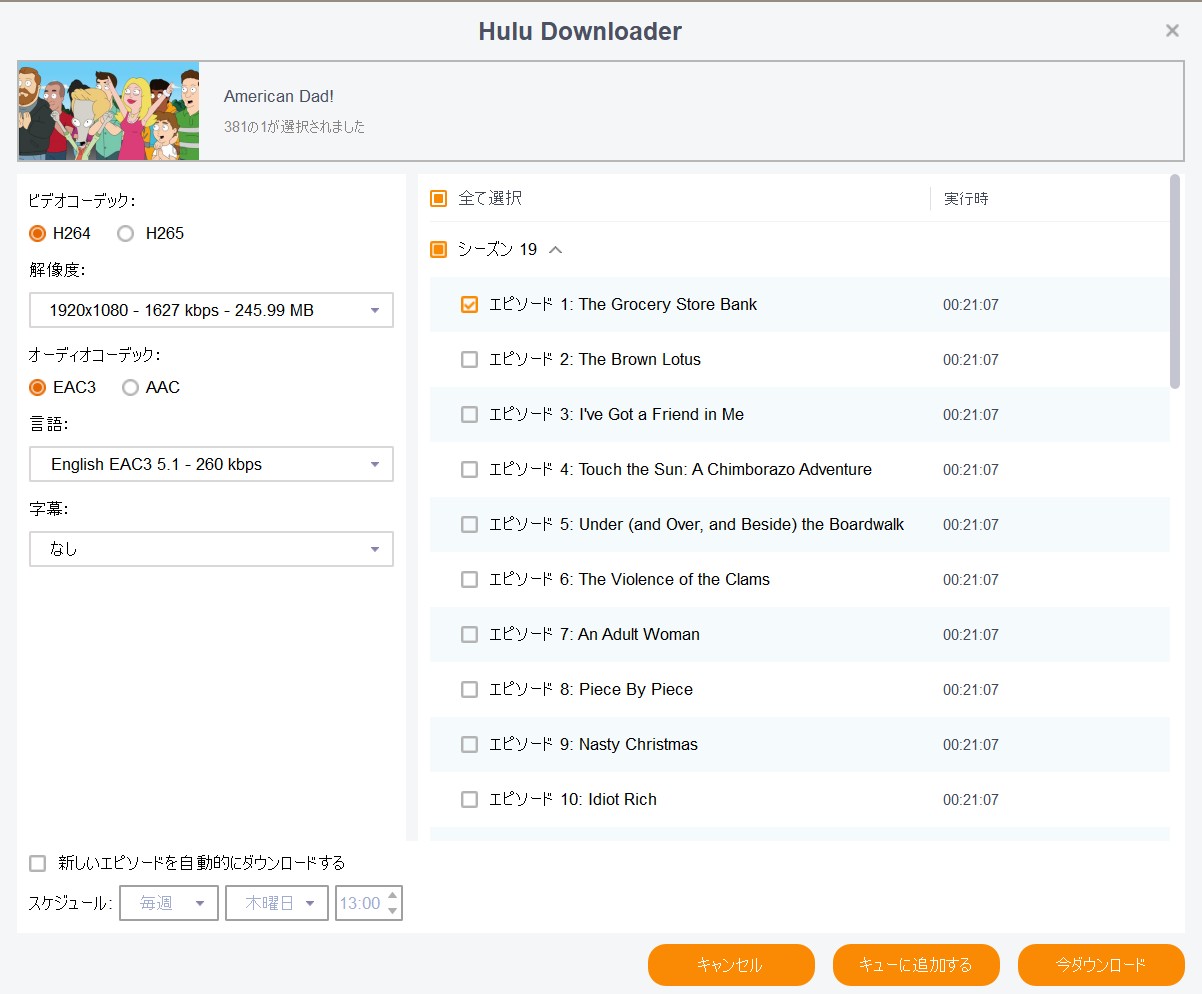Open the subtitle dropdown showing なし

(x=211, y=549)
